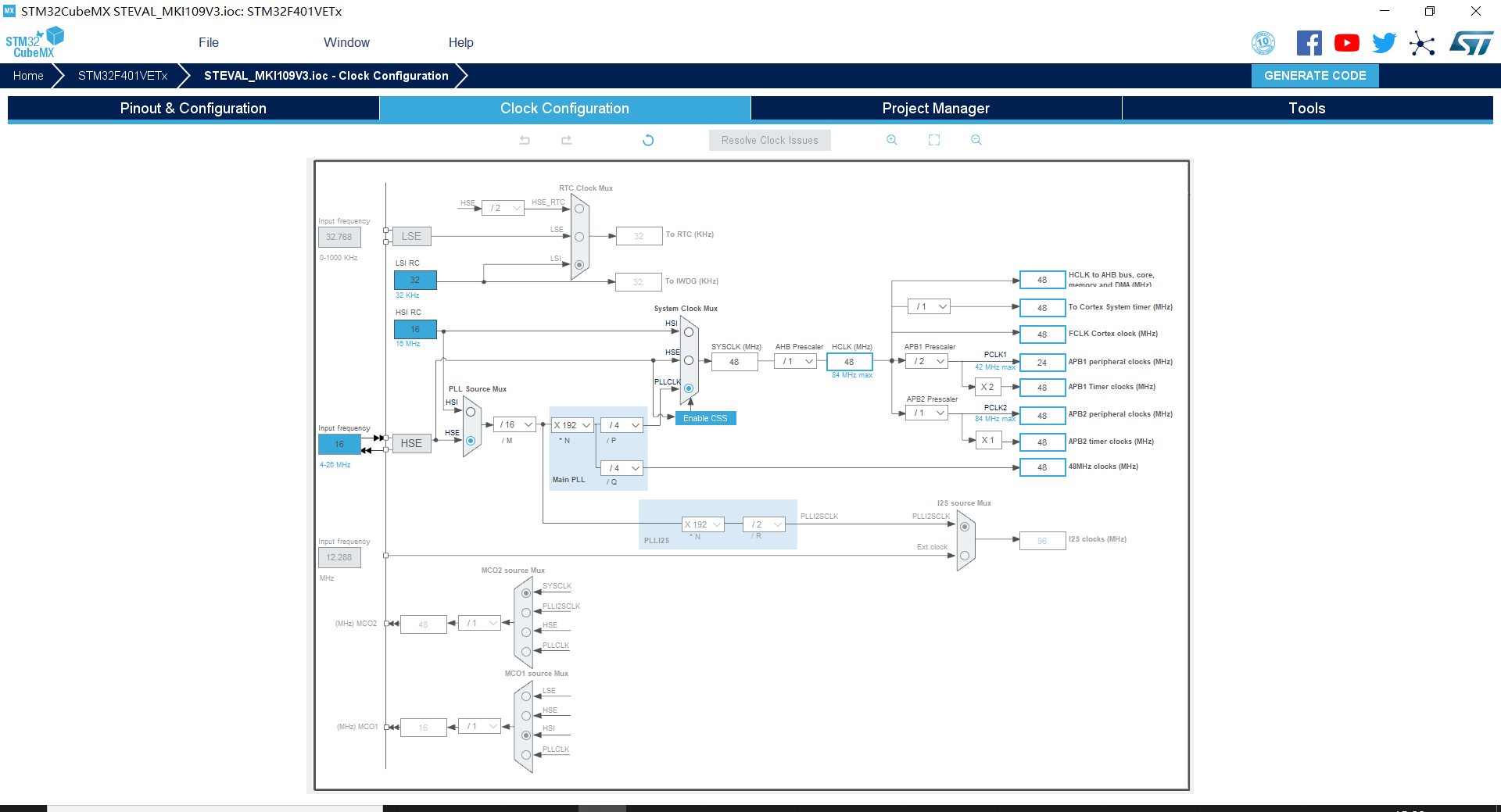Open Main PLL /P divider dropdown
Viewport: 1501px width, 812px height.
[x=622, y=425]
